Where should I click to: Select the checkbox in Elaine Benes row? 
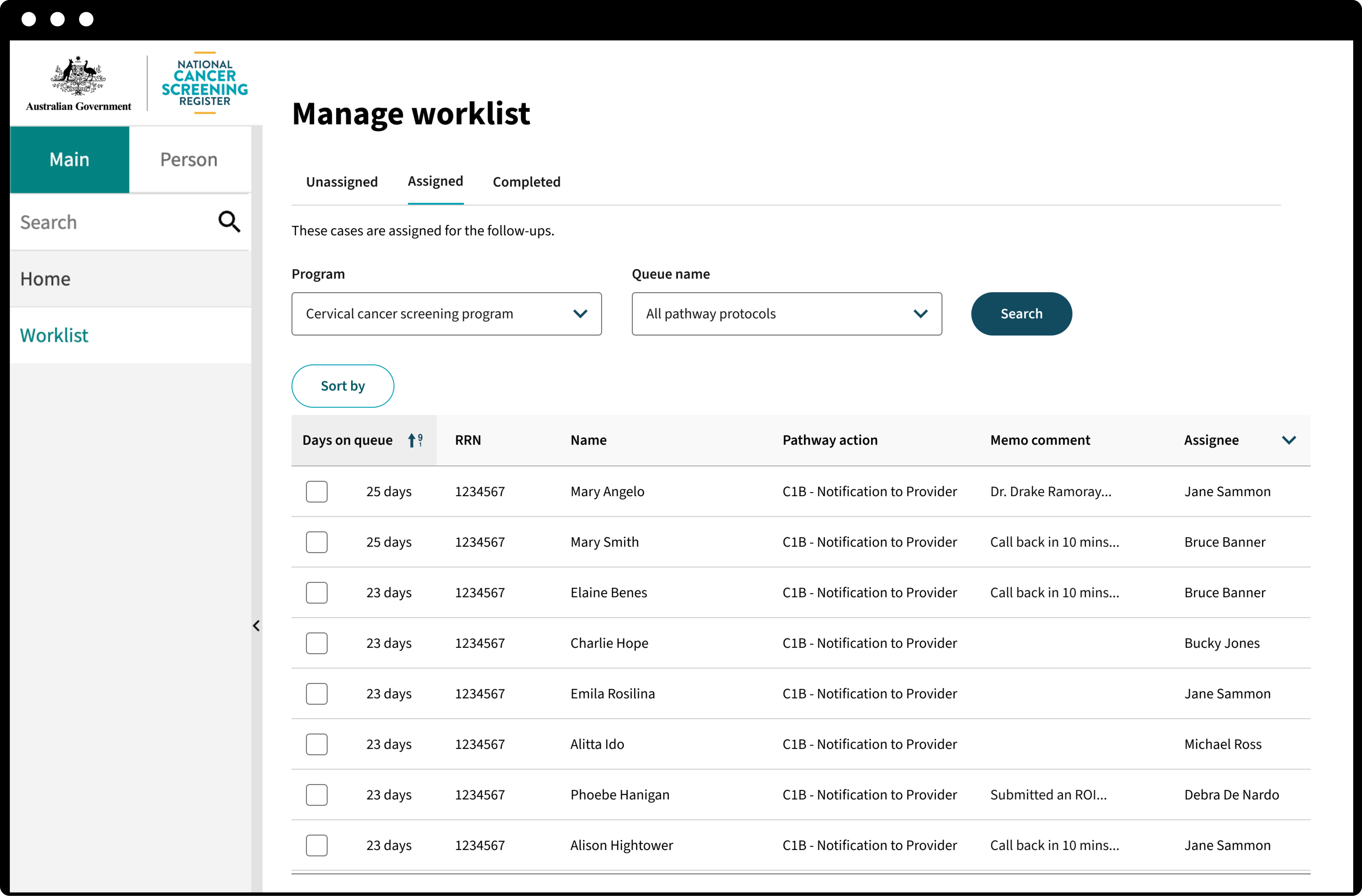point(316,592)
